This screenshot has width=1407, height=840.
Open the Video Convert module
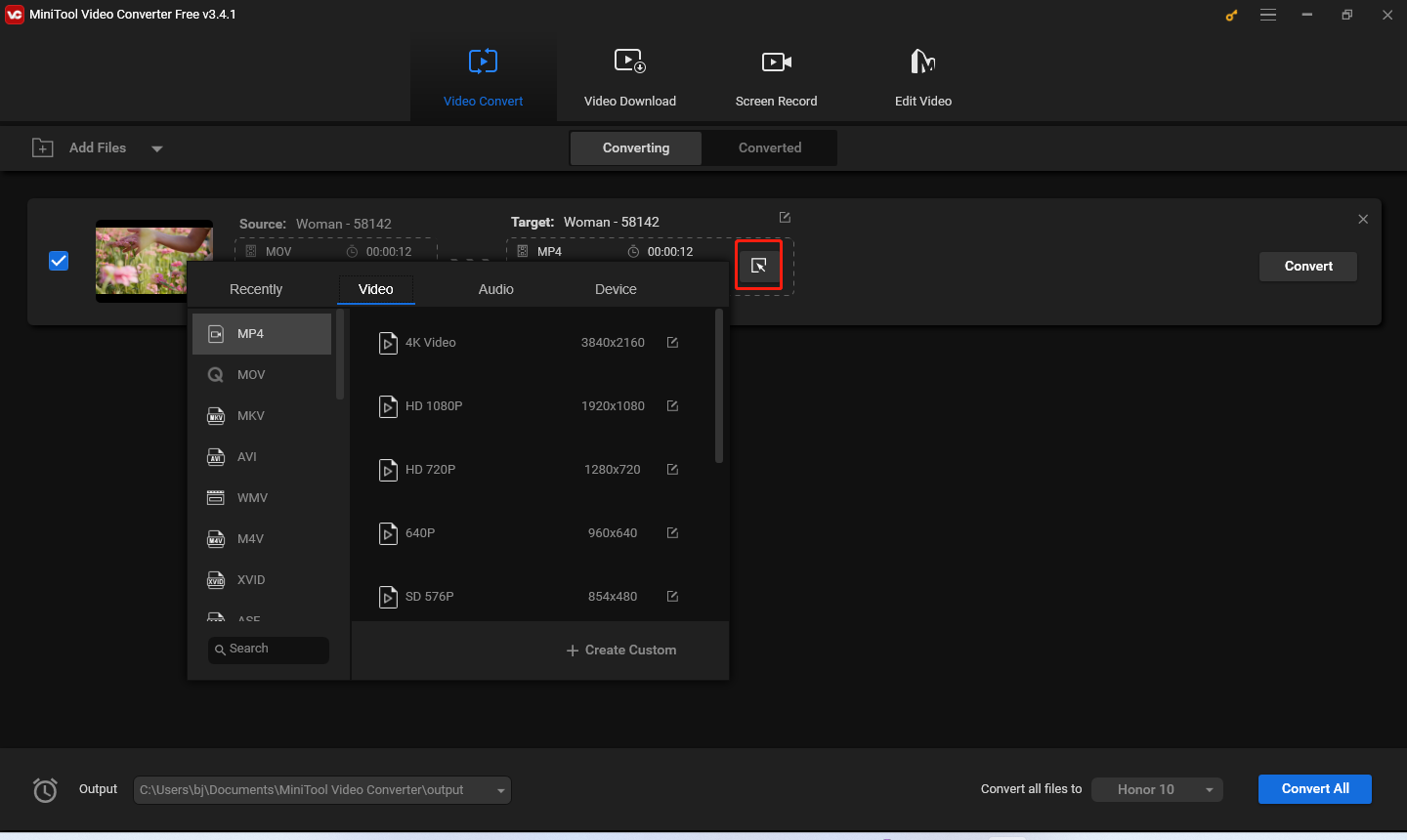click(483, 79)
